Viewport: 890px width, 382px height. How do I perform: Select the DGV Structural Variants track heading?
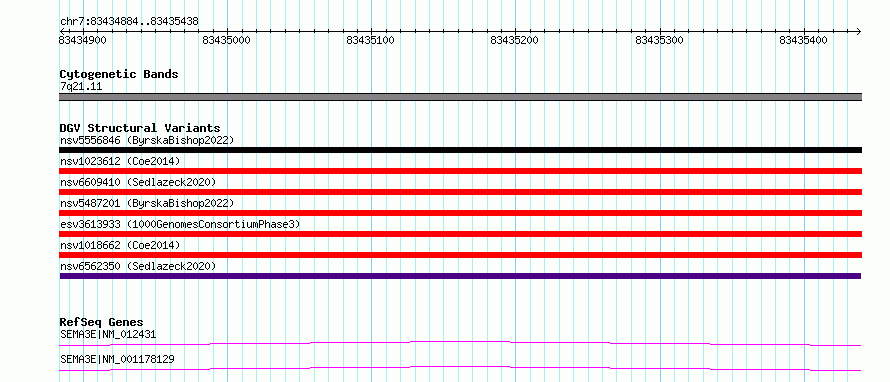click(140, 128)
